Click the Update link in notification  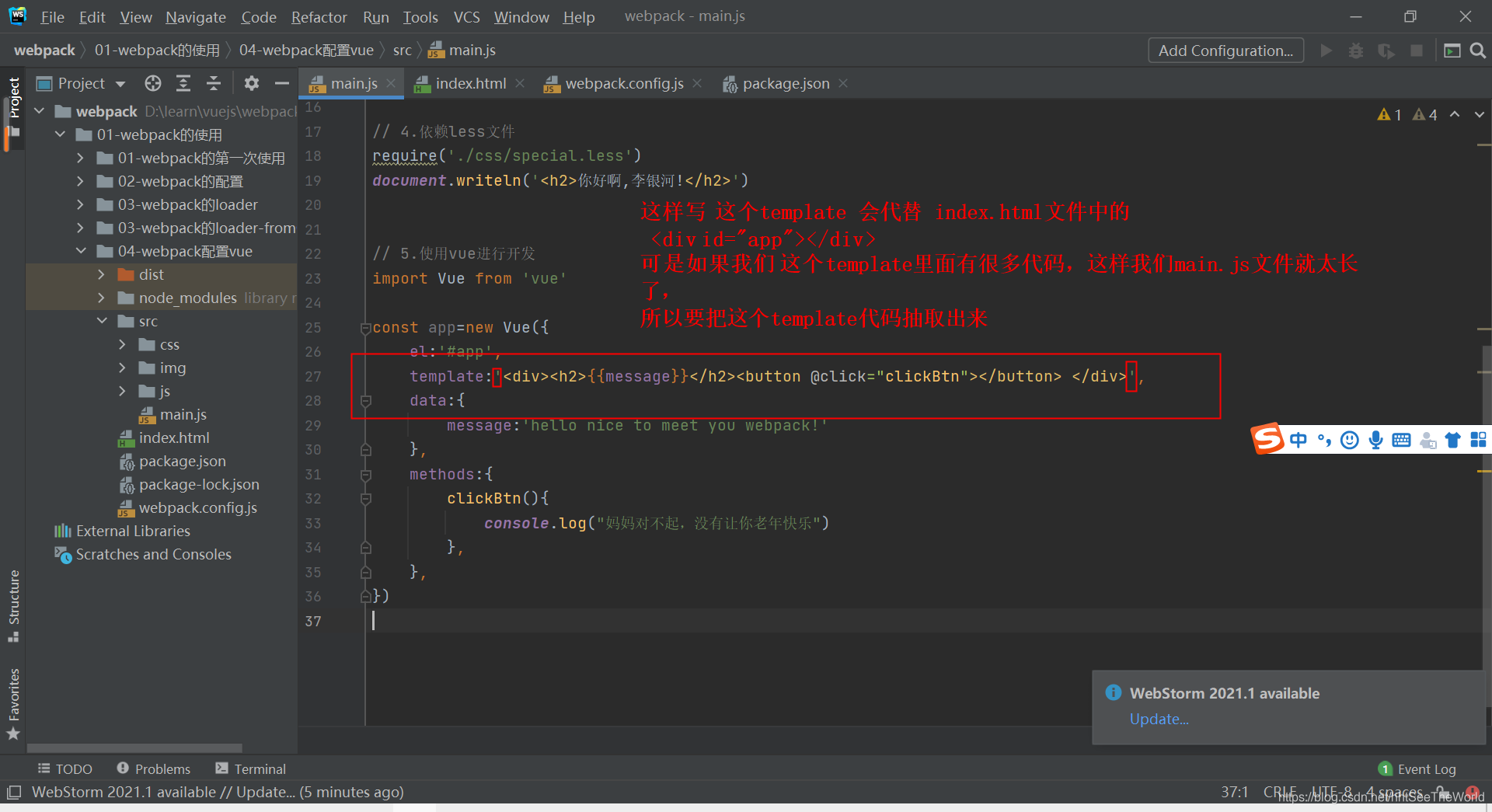[x=1159, y=719]
